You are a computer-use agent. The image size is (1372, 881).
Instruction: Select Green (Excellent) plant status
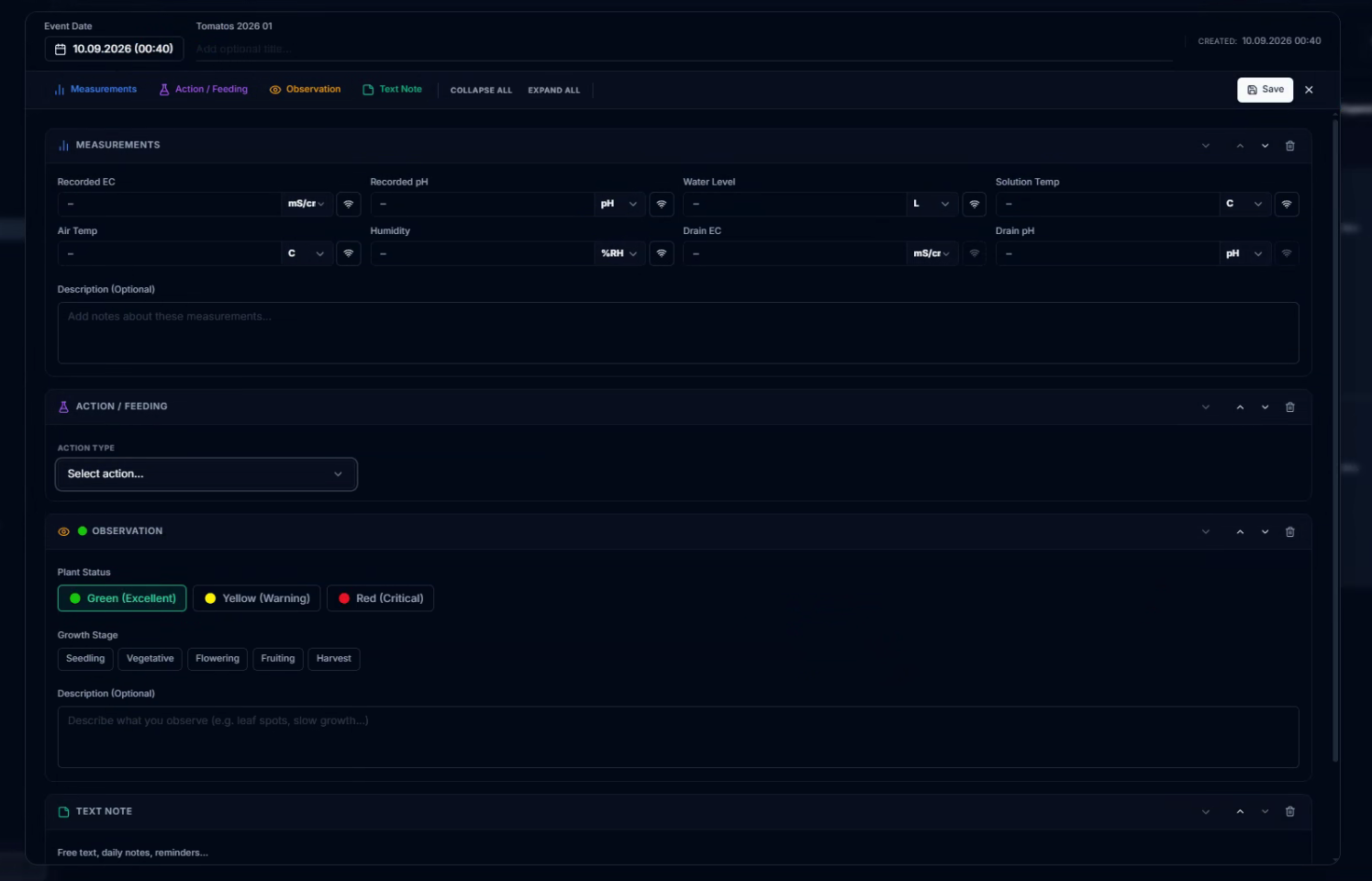point(122,598)
